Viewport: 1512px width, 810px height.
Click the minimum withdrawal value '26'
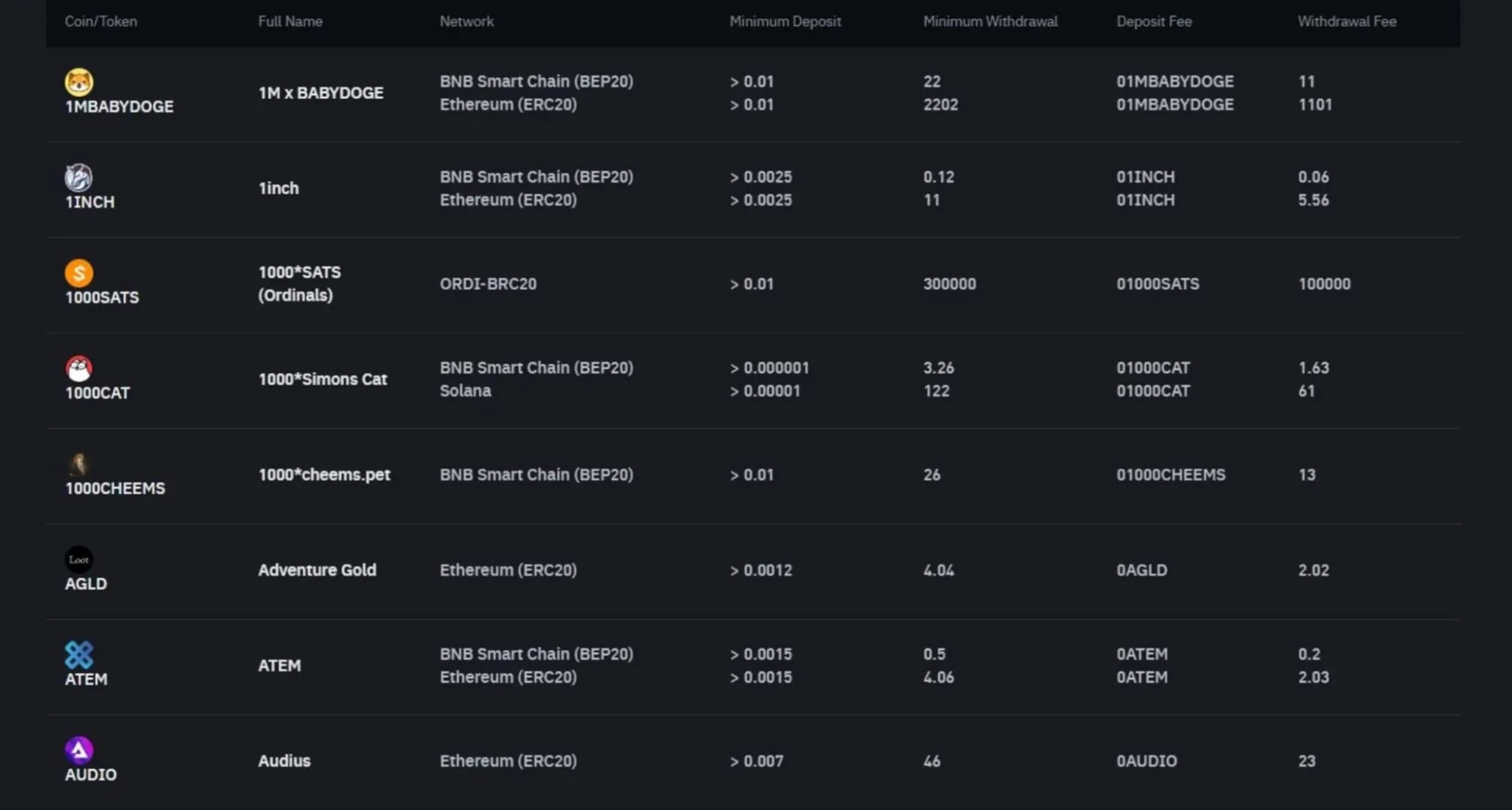[x=932, y=474]
